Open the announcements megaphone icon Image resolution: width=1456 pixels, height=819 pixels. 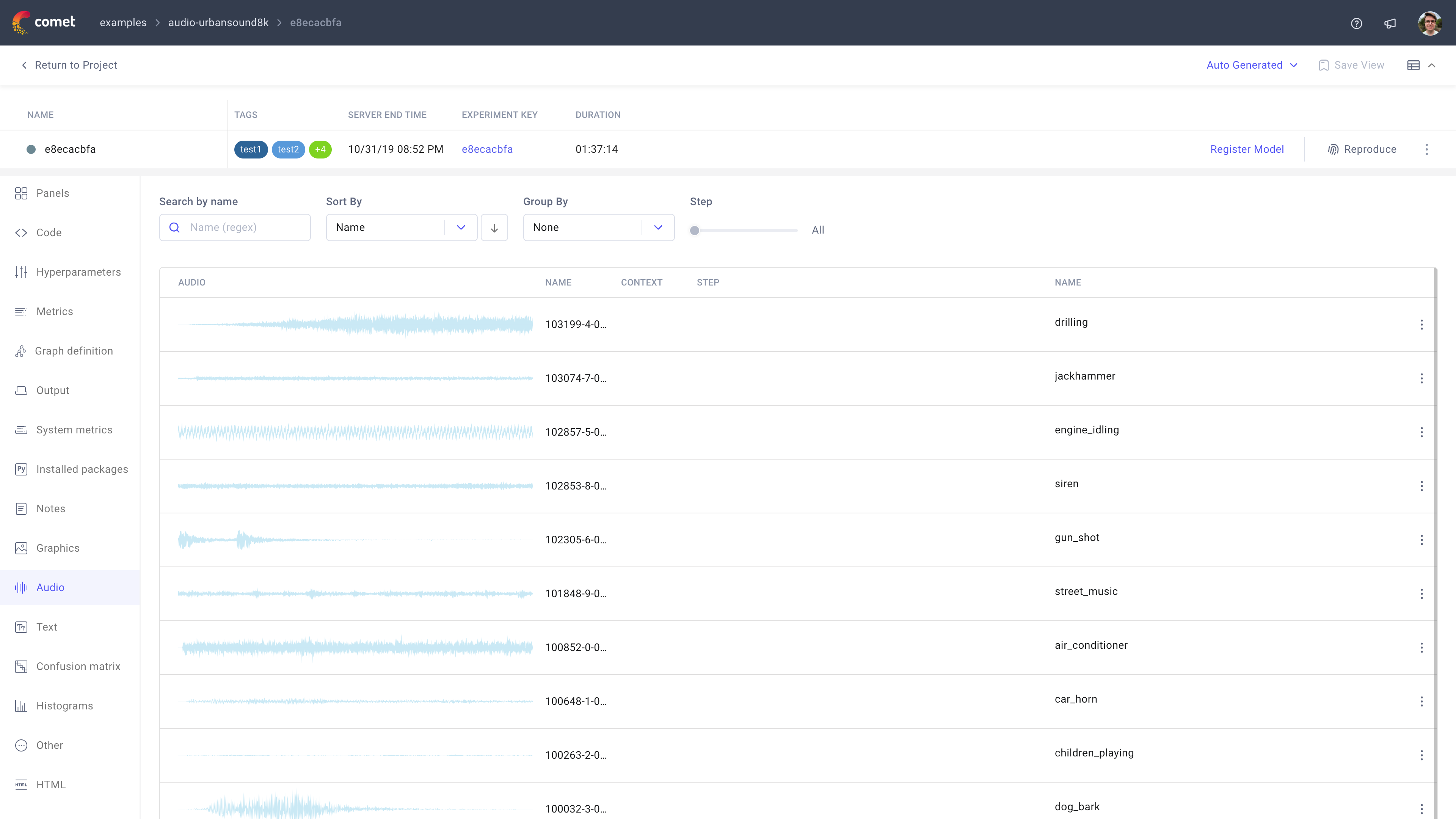tap(1390, 23)
